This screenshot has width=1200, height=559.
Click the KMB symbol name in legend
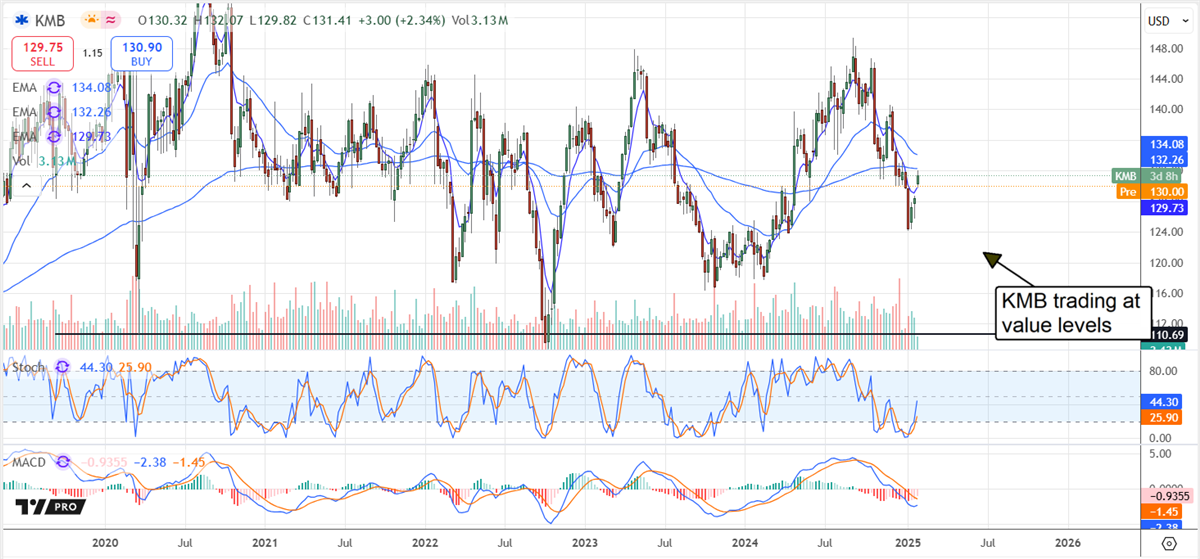pos(50,19)
